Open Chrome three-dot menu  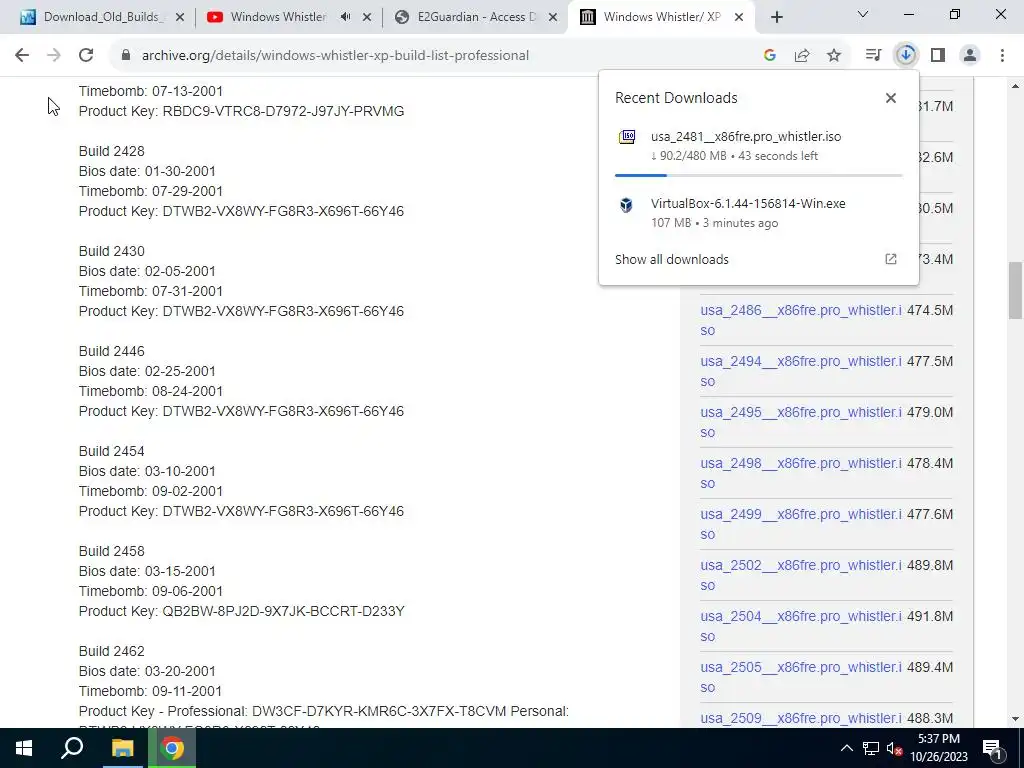(x=1002, y=56)
